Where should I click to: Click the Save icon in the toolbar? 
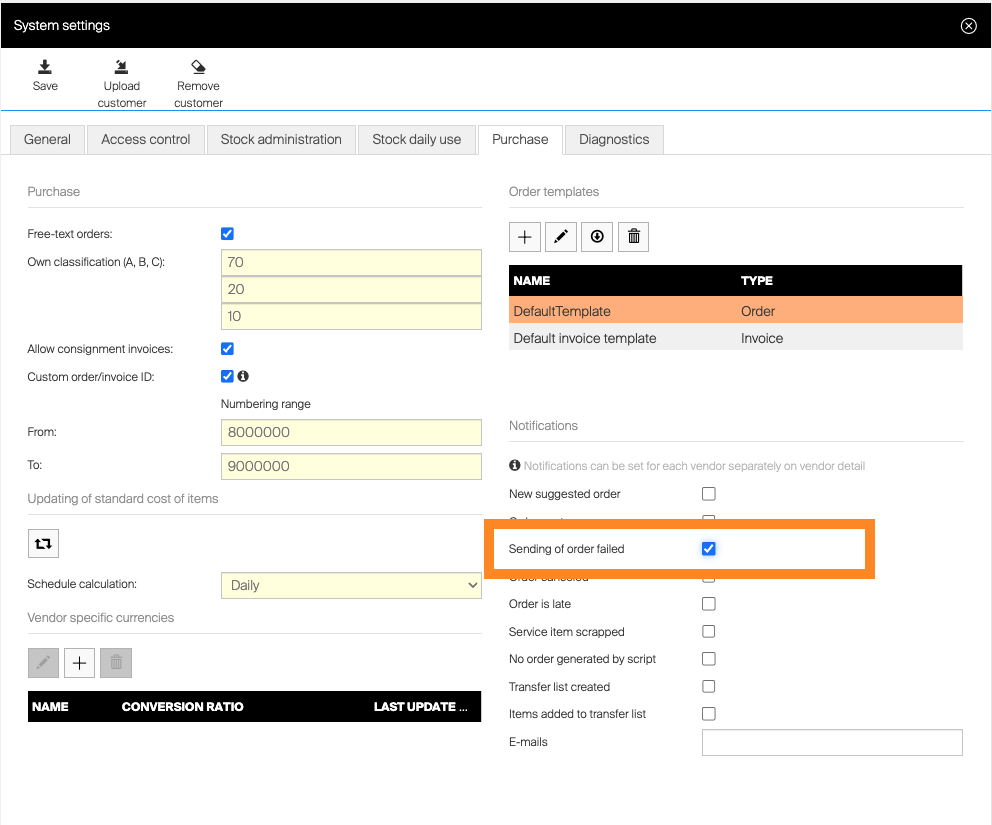pyautogui.click(x=45, y=68)
